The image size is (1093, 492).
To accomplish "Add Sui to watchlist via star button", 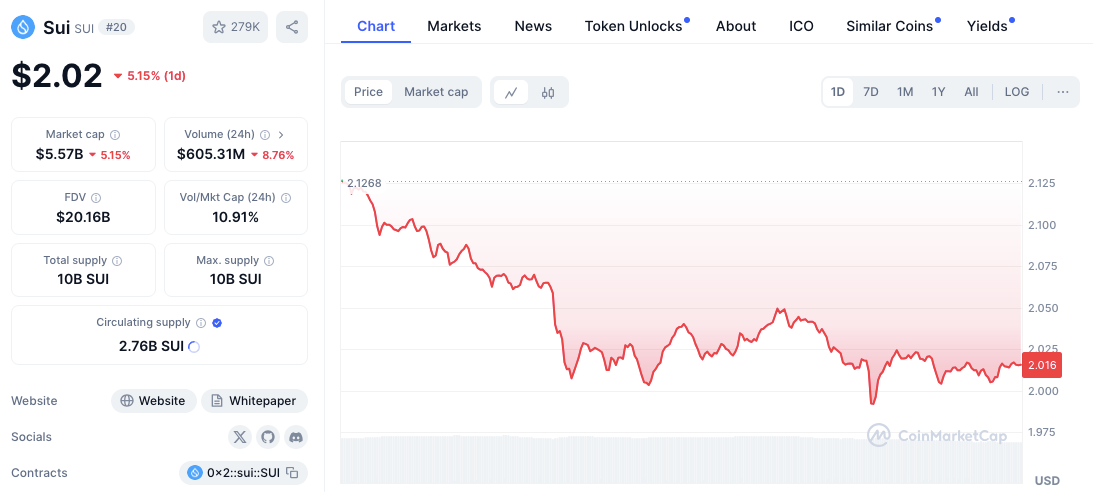I will pyautogui.click(x=236, y=27).
